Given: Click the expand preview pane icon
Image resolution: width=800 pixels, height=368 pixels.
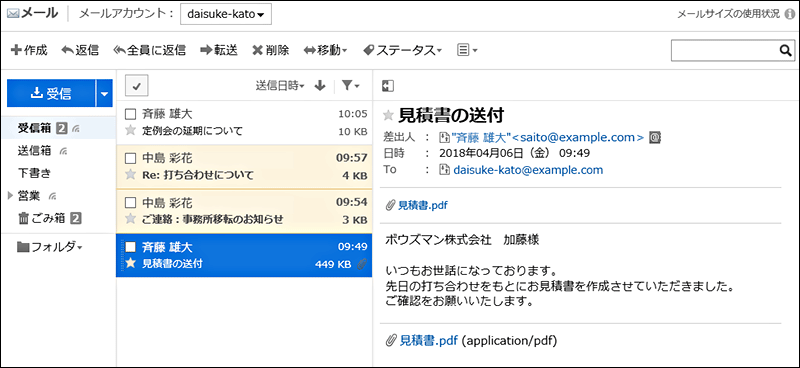Looking at the screenshot, I should (387, 86).
